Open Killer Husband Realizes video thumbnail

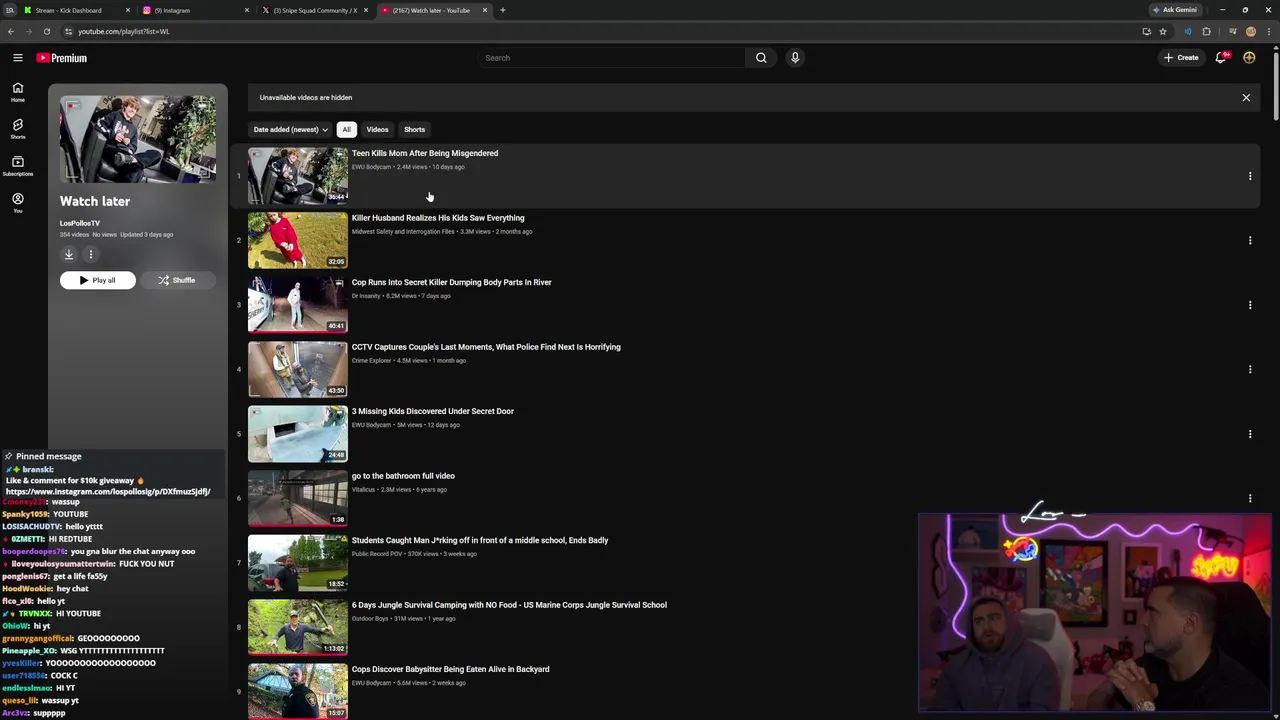point(298,240)
